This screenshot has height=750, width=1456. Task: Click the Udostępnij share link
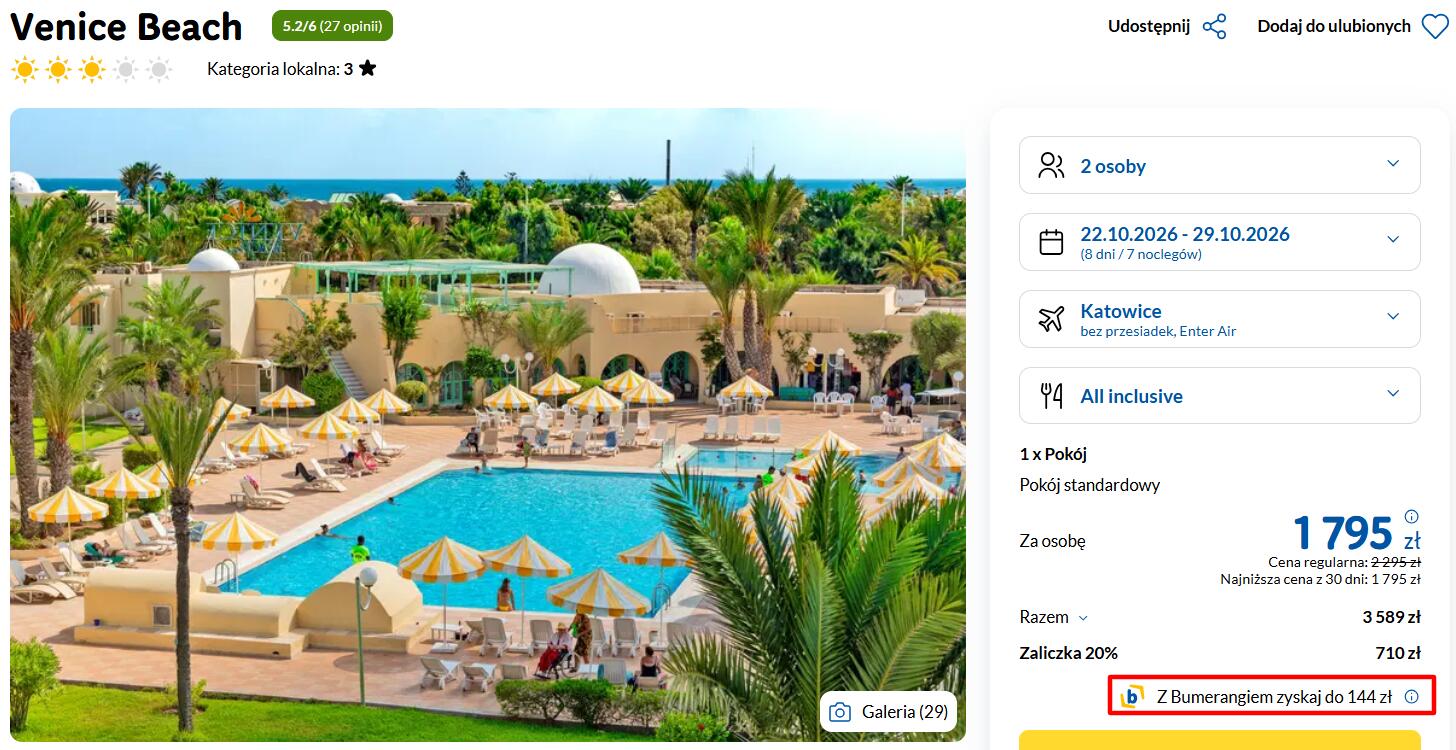pyautogui.click(x=1148, y=27)
